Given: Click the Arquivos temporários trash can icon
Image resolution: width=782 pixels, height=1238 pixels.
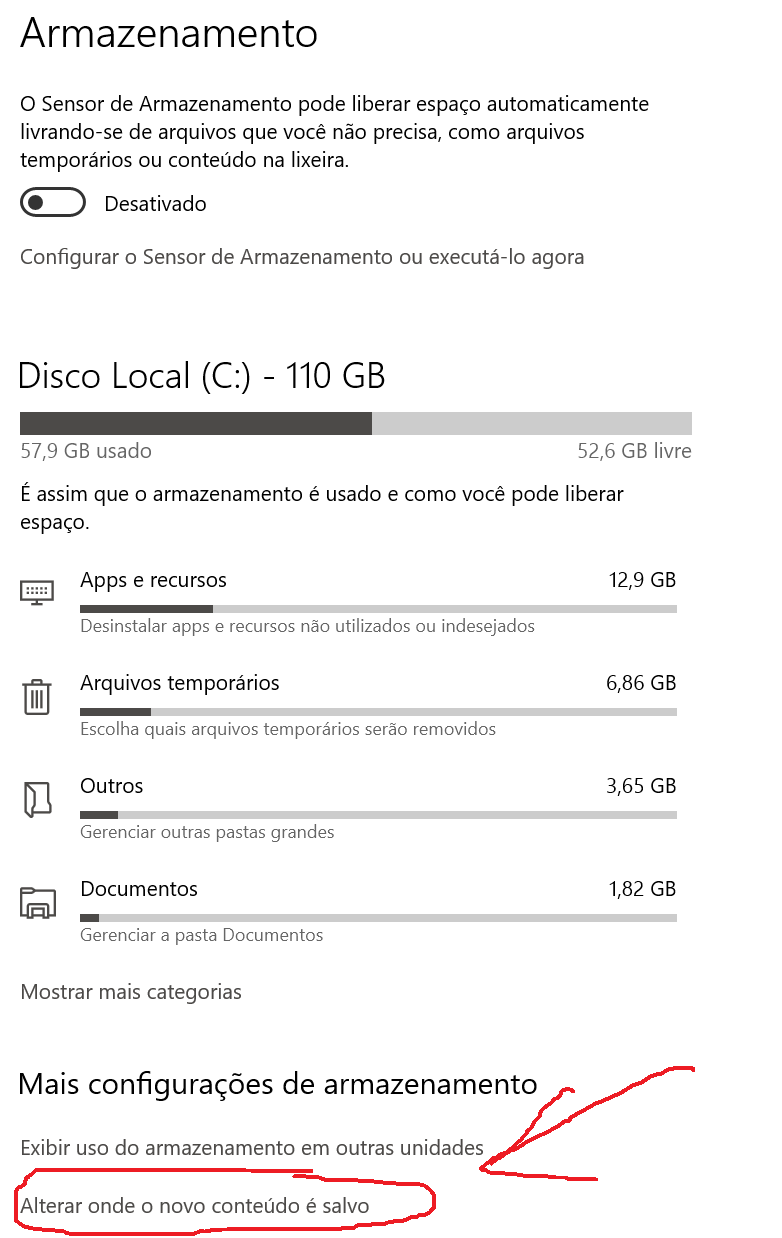Looking at the screenshot, I should tap(36, 696).
